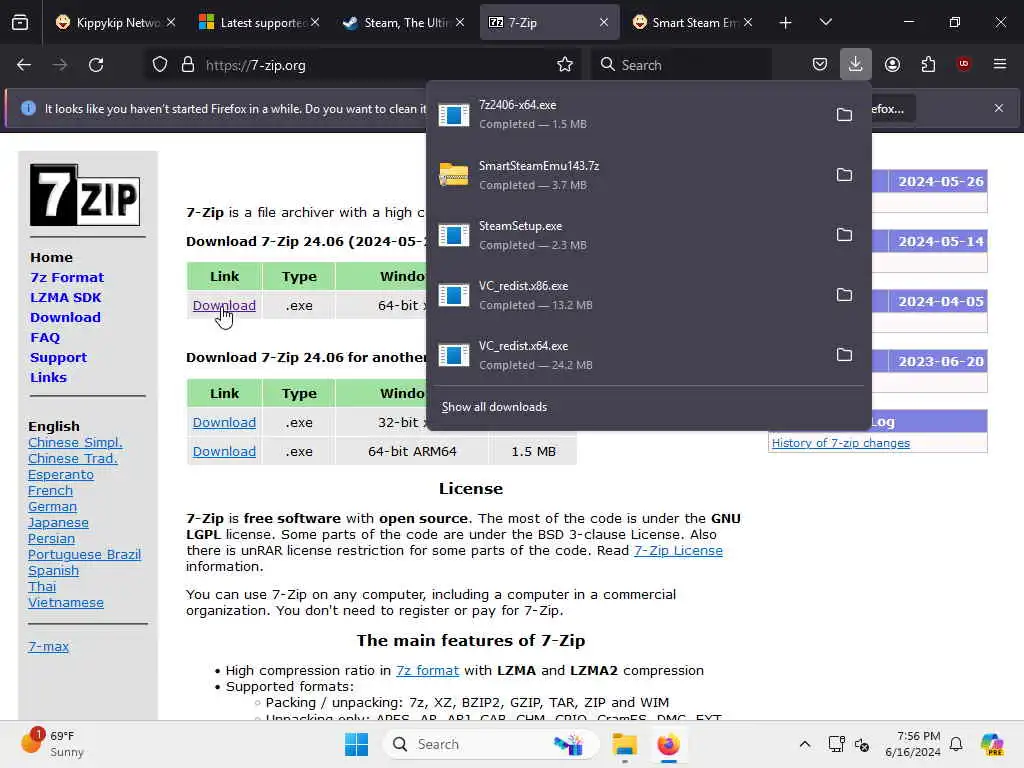Click the tracking protection shield icon

coord(160,65)
